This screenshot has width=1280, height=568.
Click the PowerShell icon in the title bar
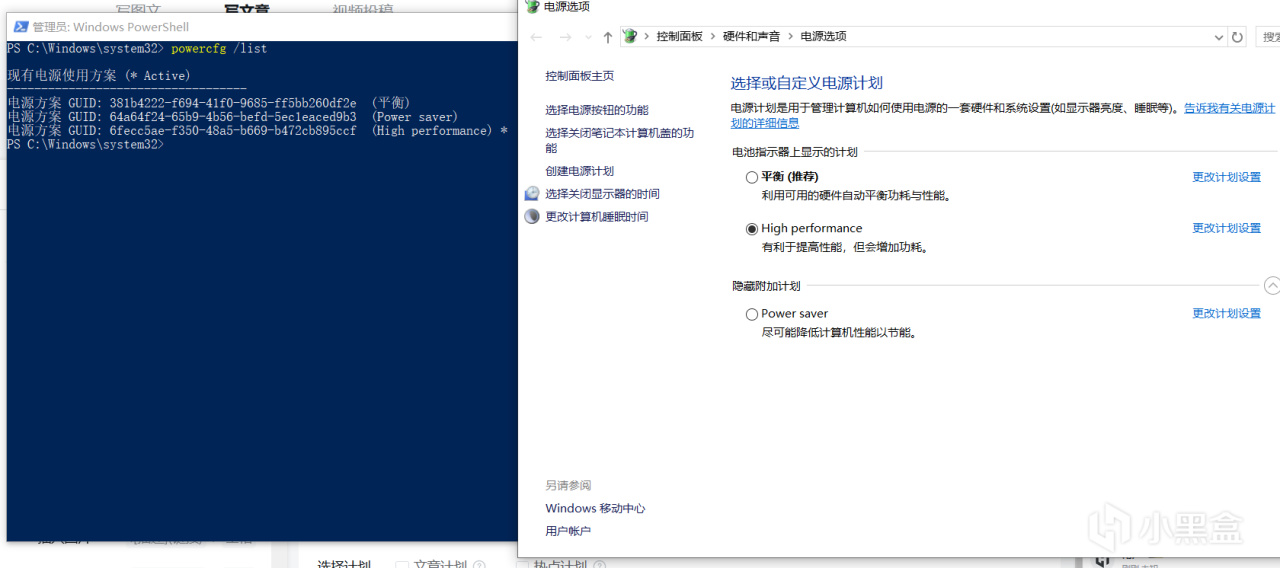click(20, 27)
